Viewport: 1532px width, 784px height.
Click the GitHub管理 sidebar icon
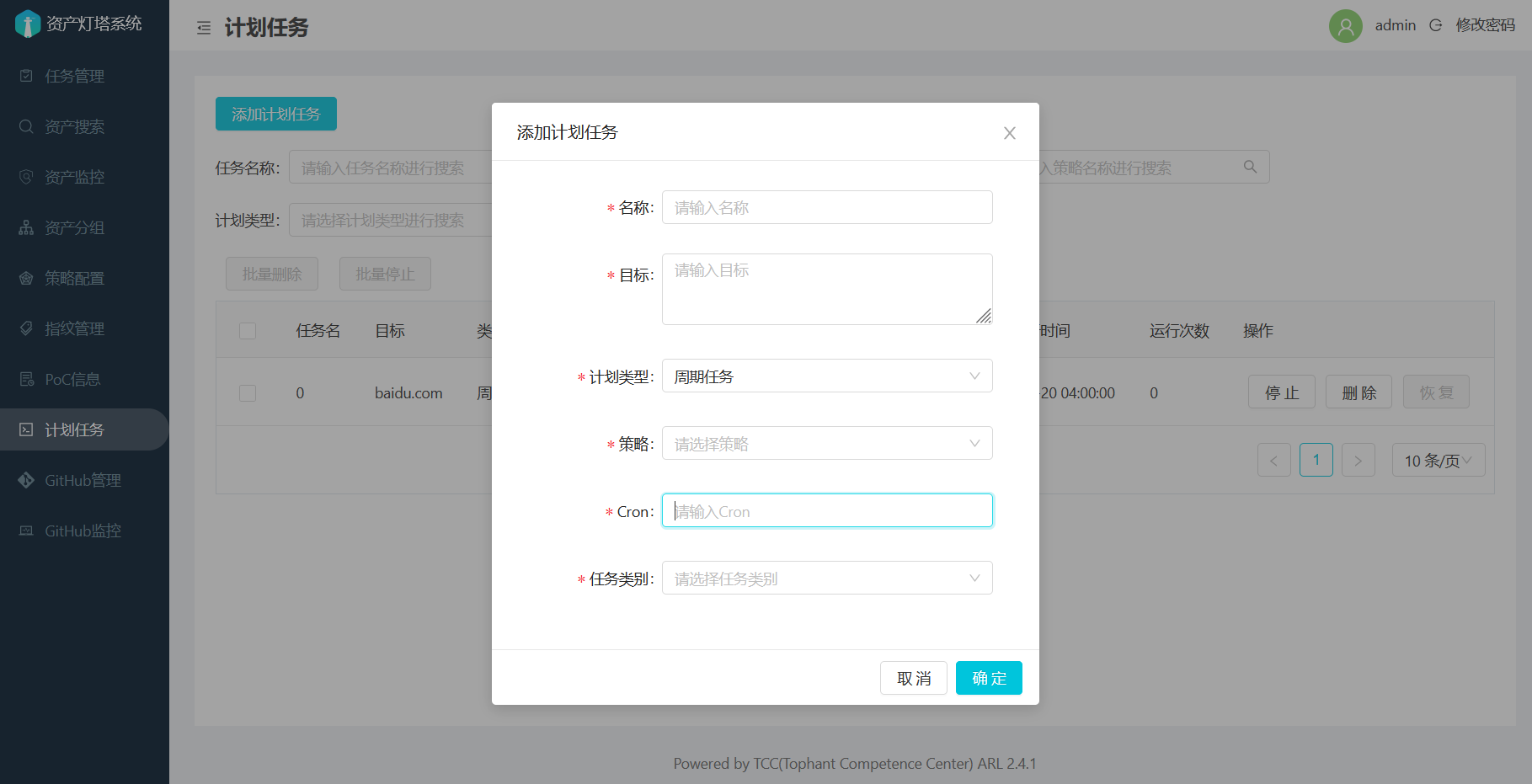click(26, 480)
